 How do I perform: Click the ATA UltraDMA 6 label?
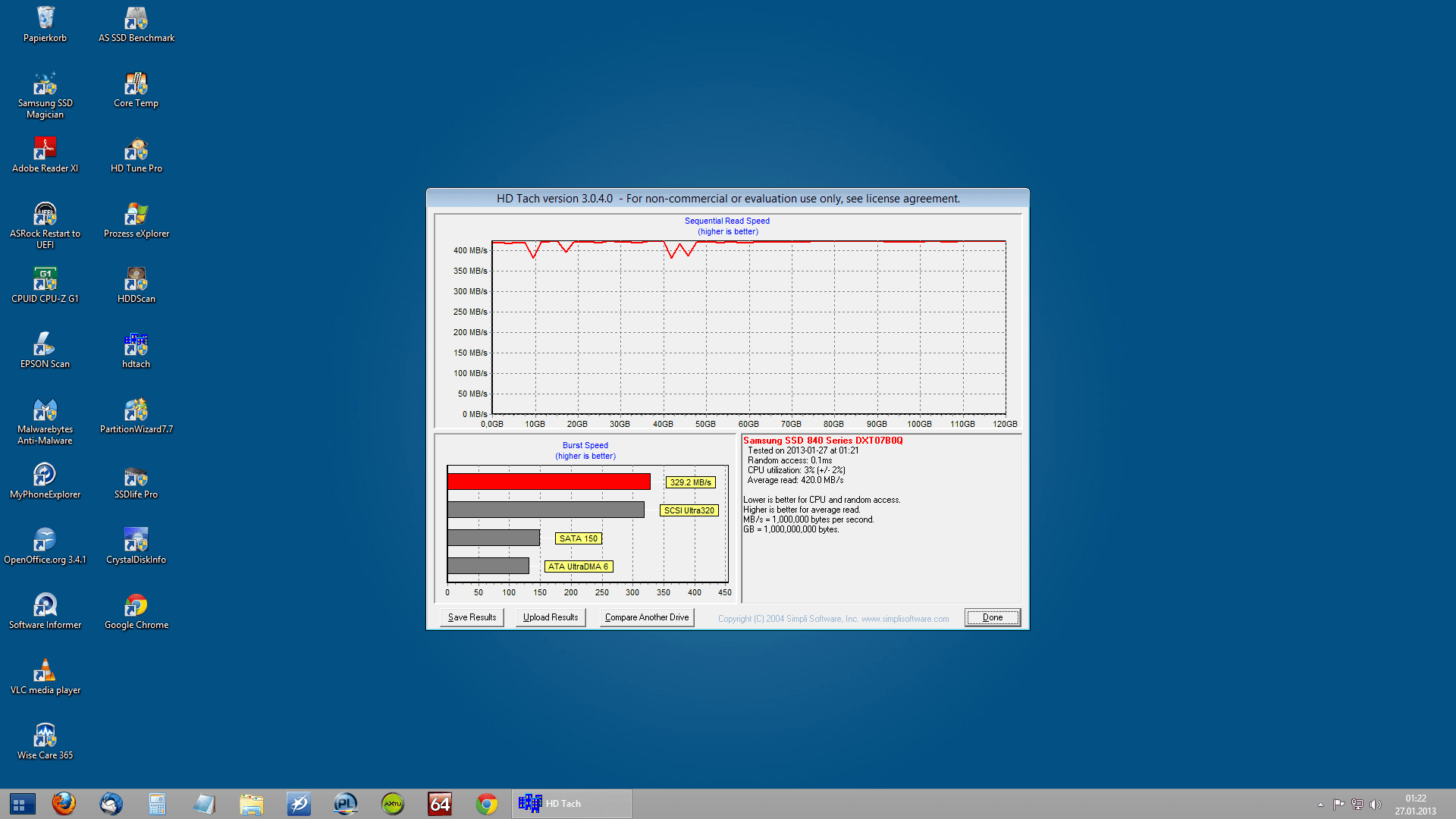click(579, 566)
